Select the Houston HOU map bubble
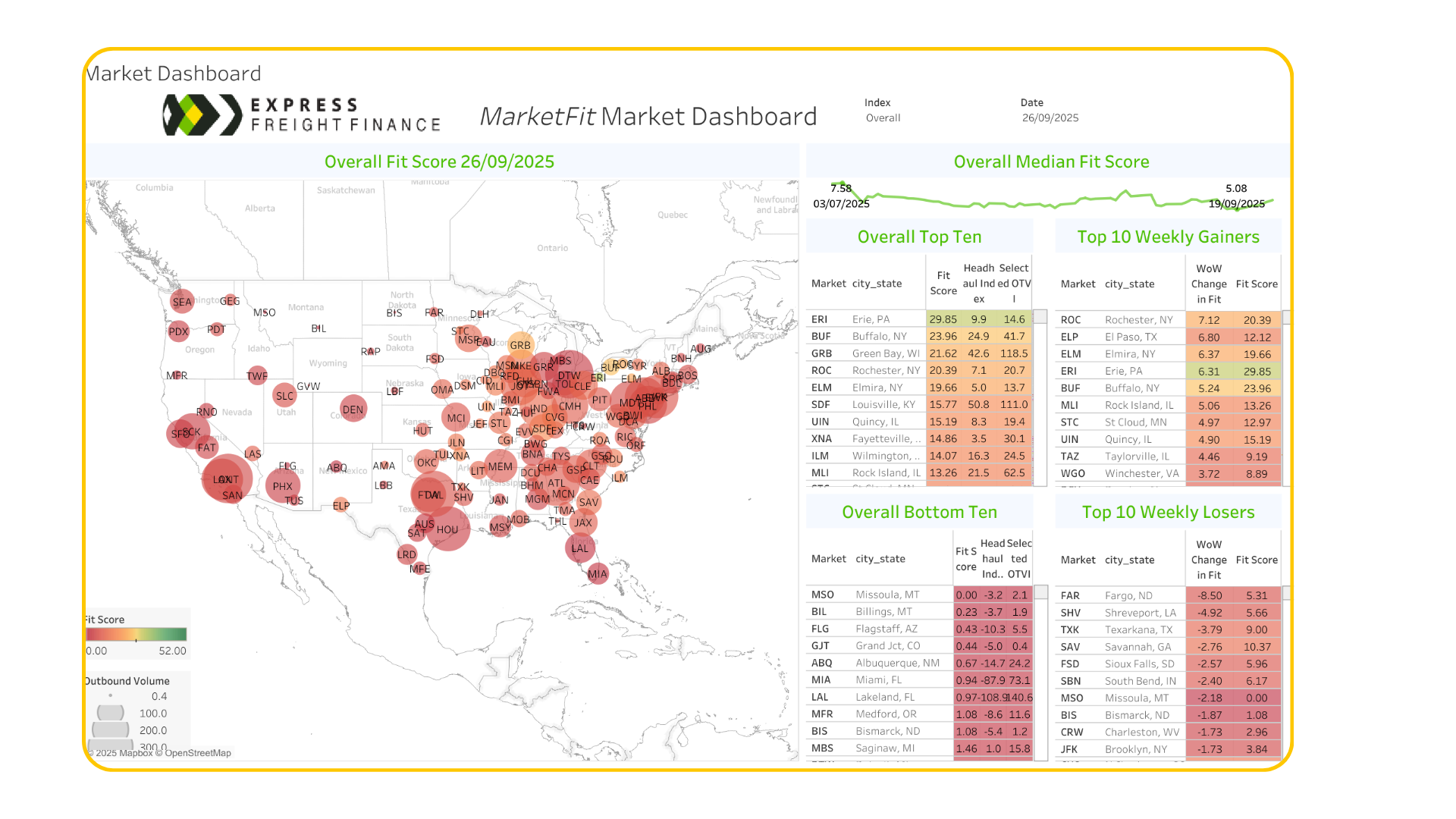Viewport: 1456px width, 819px height. [x=447, y=529]
